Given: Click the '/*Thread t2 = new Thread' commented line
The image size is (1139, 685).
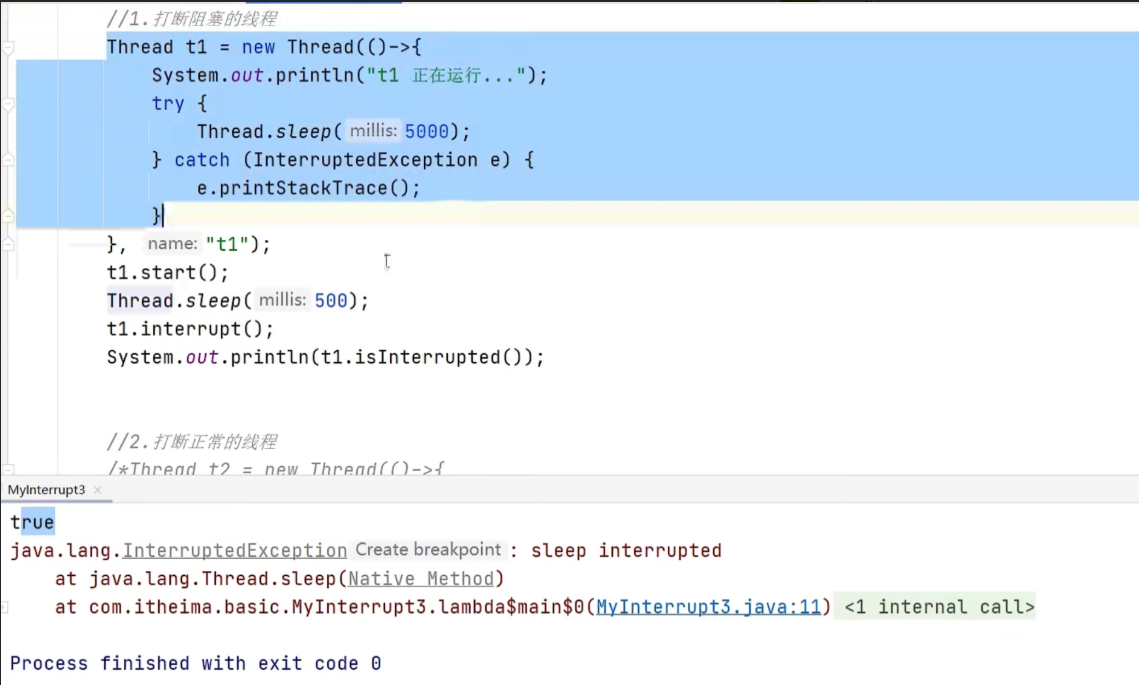Looking at the screenshot, I should [275, 469].
